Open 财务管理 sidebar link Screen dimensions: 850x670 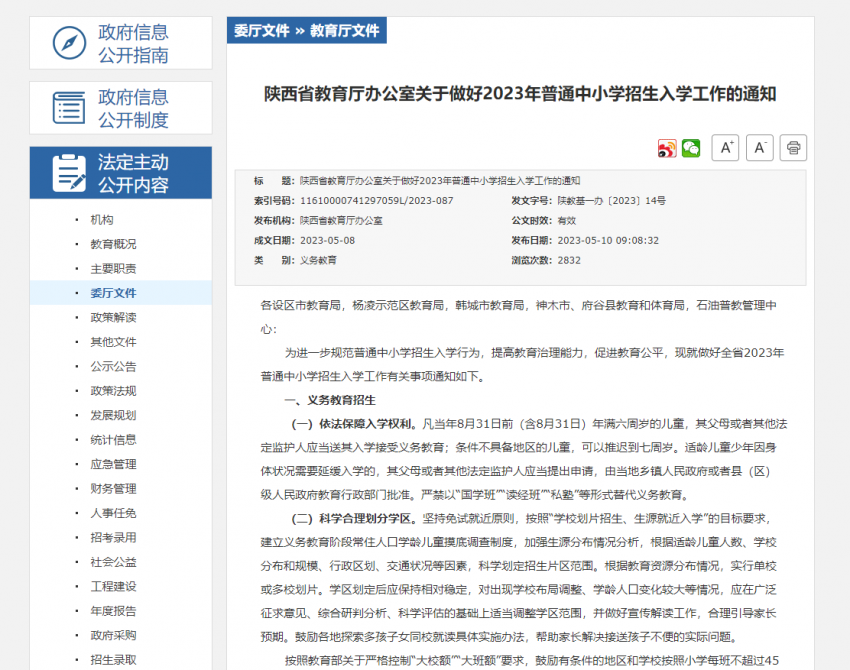click(x=113, y=489)
